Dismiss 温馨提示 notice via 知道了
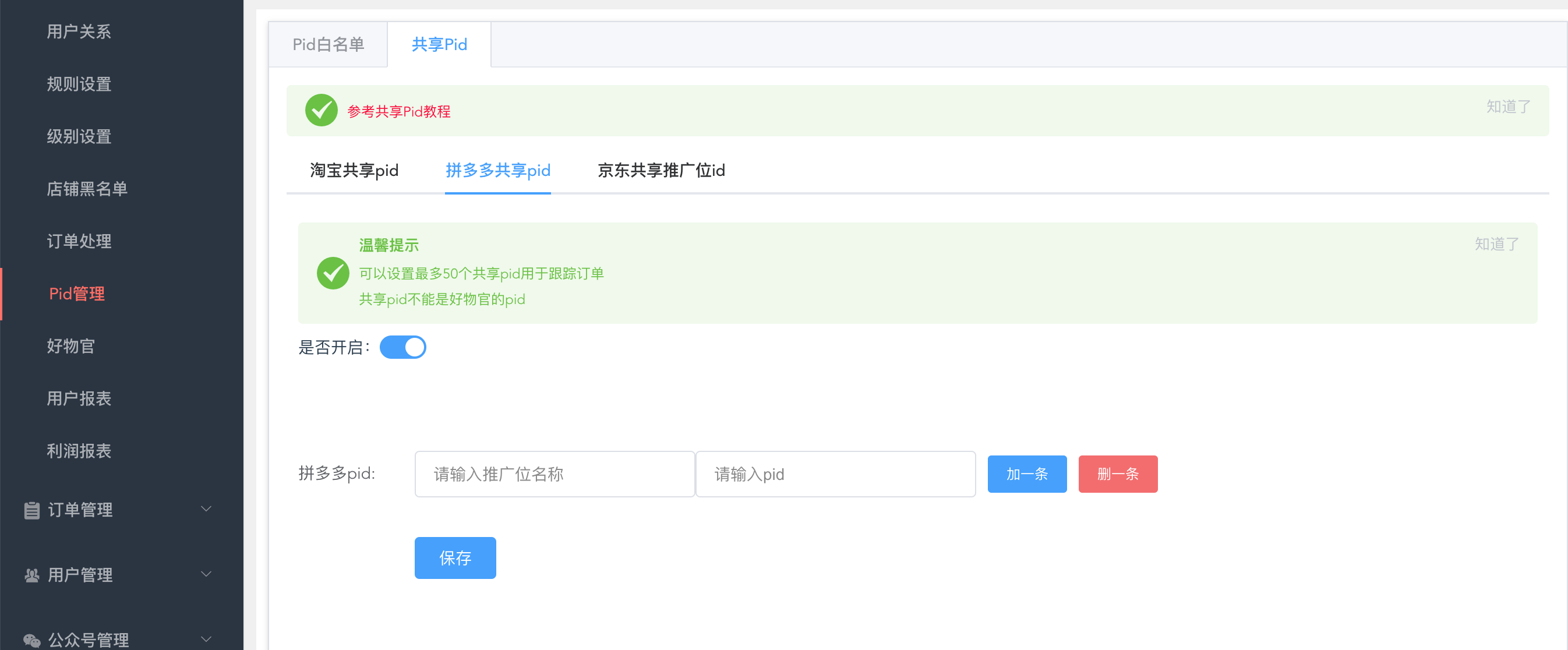The image size is (1568, 650). tap(1496, 244)
